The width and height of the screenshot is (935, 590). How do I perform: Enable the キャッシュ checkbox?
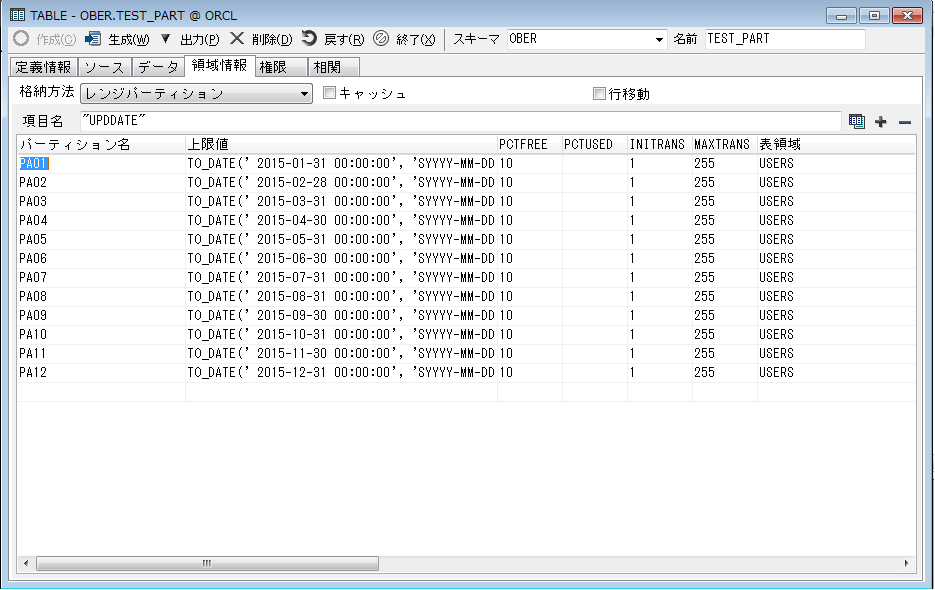coord(329,94)
